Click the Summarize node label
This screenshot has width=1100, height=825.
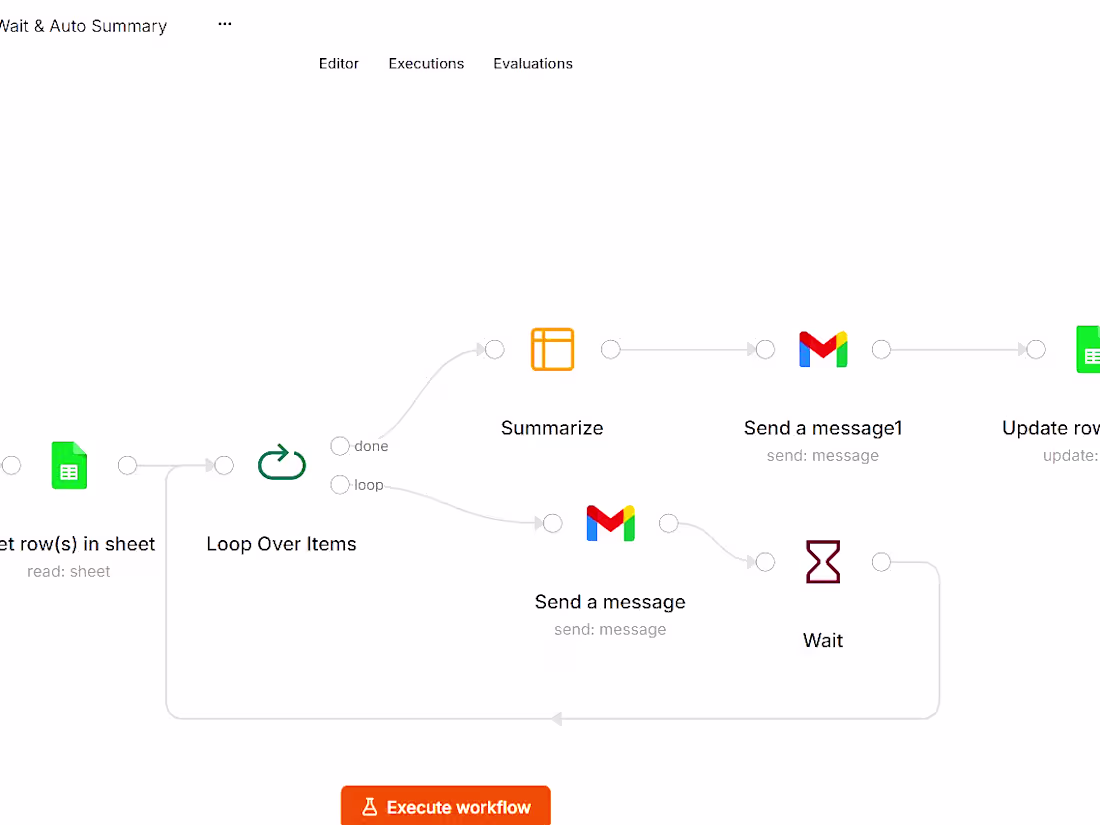pyautogui.click(x=552, y=428)
